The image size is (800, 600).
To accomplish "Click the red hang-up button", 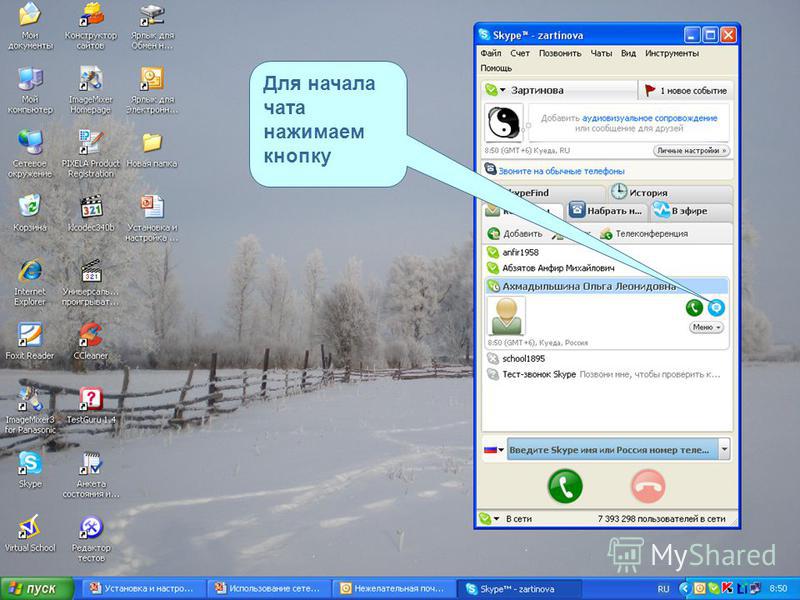I will (x=648, y=486).
